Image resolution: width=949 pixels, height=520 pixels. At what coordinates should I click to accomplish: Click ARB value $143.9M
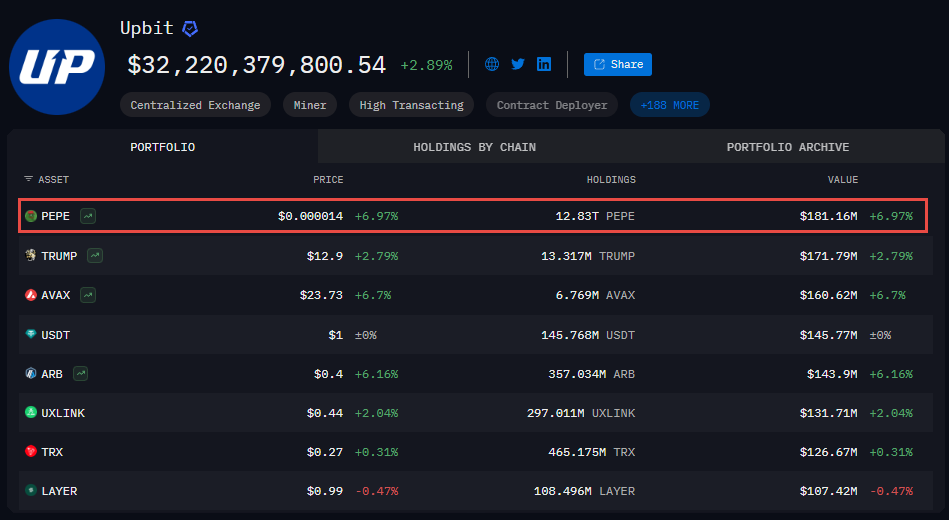tap(832, 374)
